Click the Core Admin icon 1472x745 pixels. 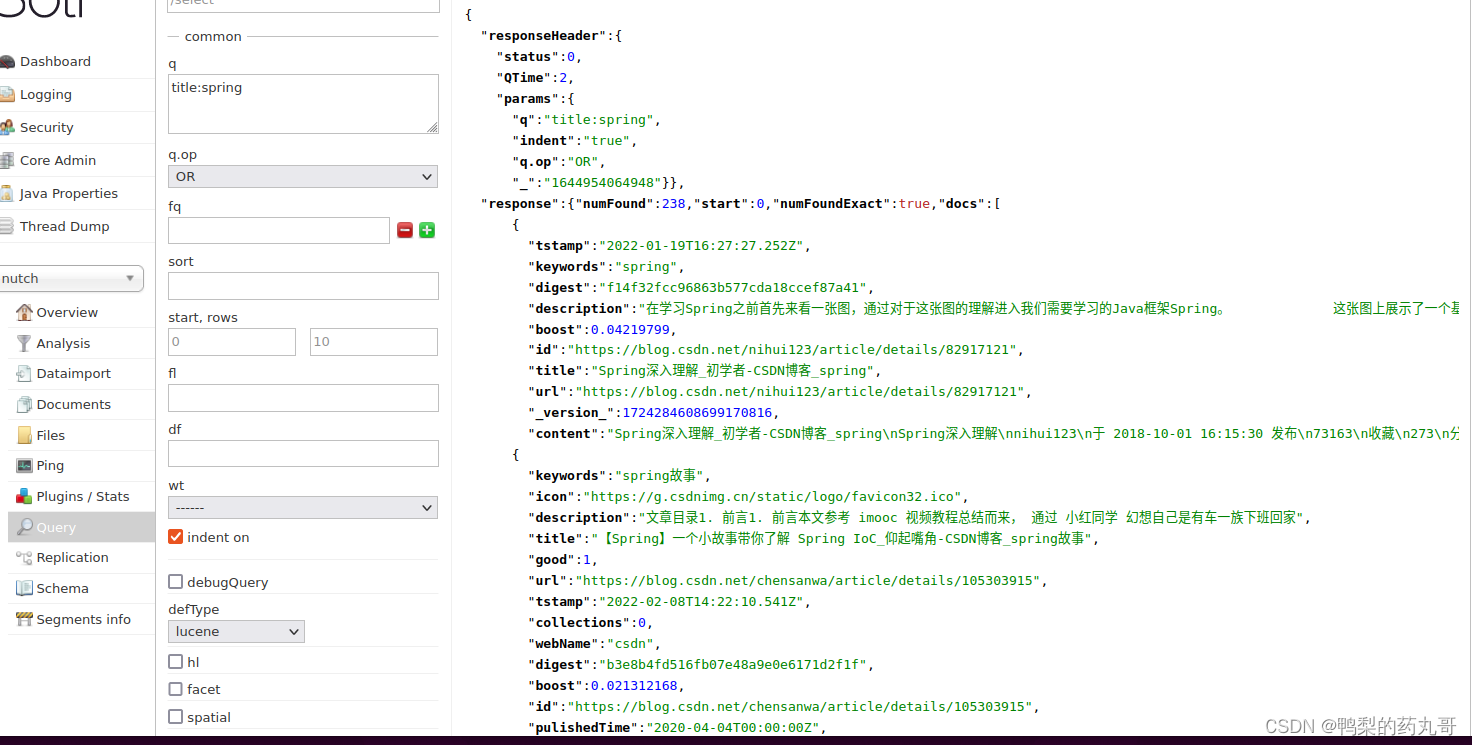[7, 160]
